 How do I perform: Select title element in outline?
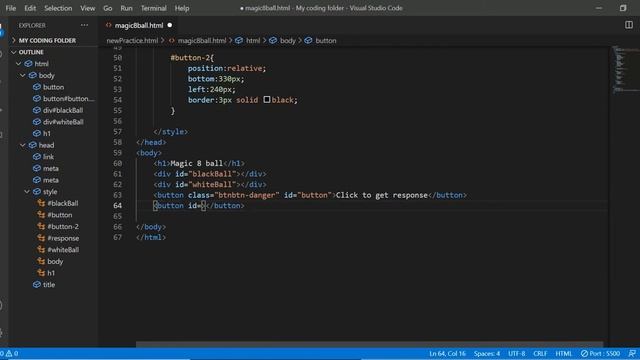(49, 285)
